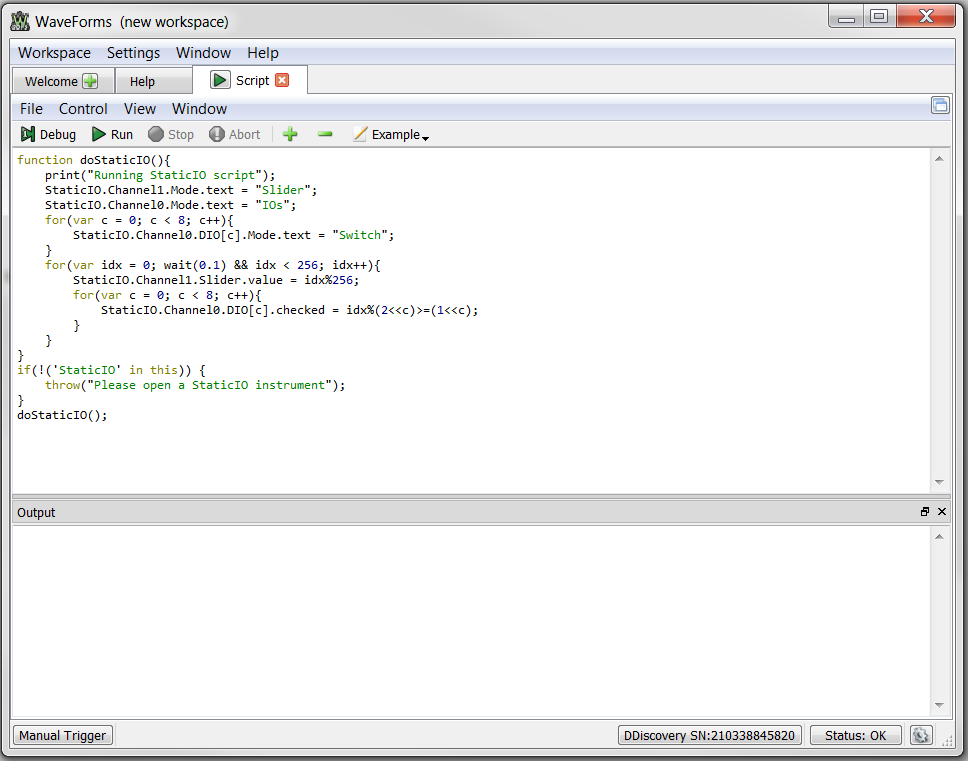The height and width of the screenshot is (761, 968).
Task: Close the Script tab with red X
Action: coord(282,80)
